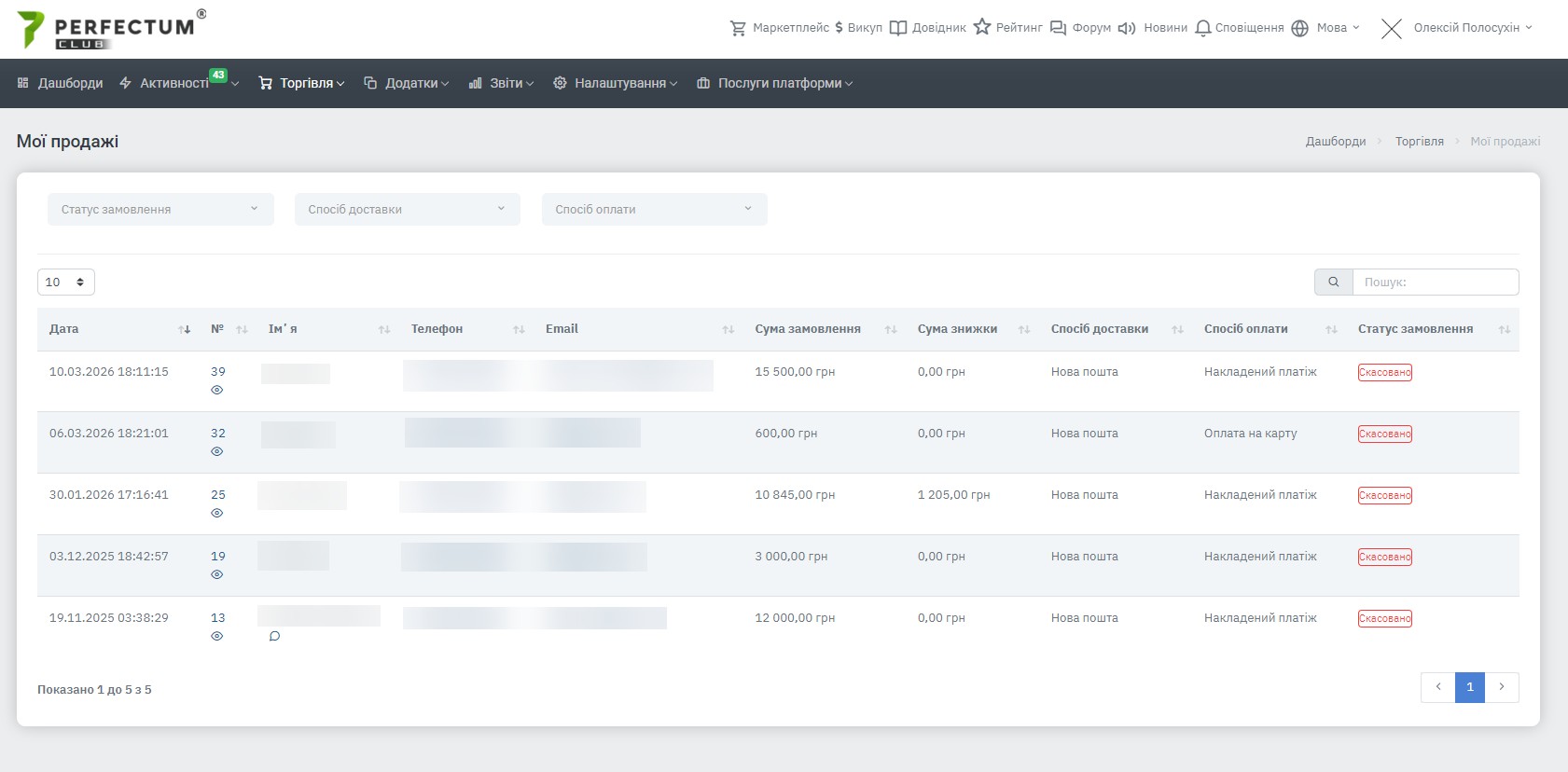Open the Рейтинг star icon
Viewport: 1568px width, 772px height.
pos(982,27)
